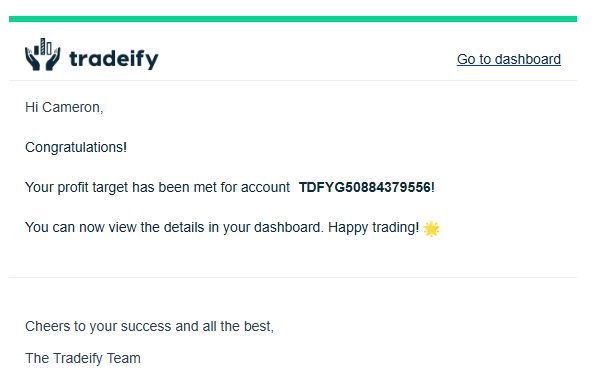Image resolution: width=599 pixels, height=387 pixels.
Task: Open the Go to dashboard link
Action: pyautogui.click(x=509, y=59)
